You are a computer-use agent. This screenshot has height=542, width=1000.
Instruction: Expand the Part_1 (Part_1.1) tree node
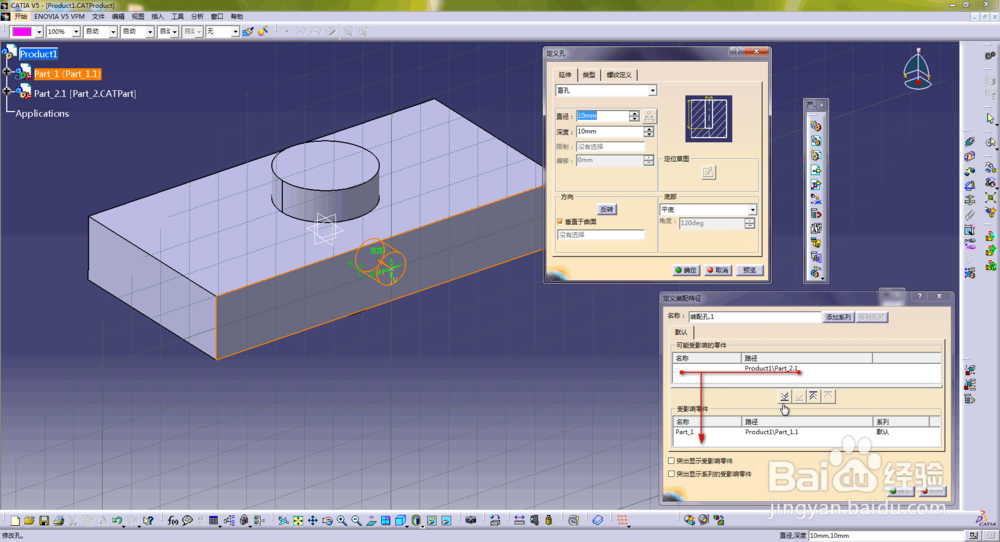(x=7, y=71)
